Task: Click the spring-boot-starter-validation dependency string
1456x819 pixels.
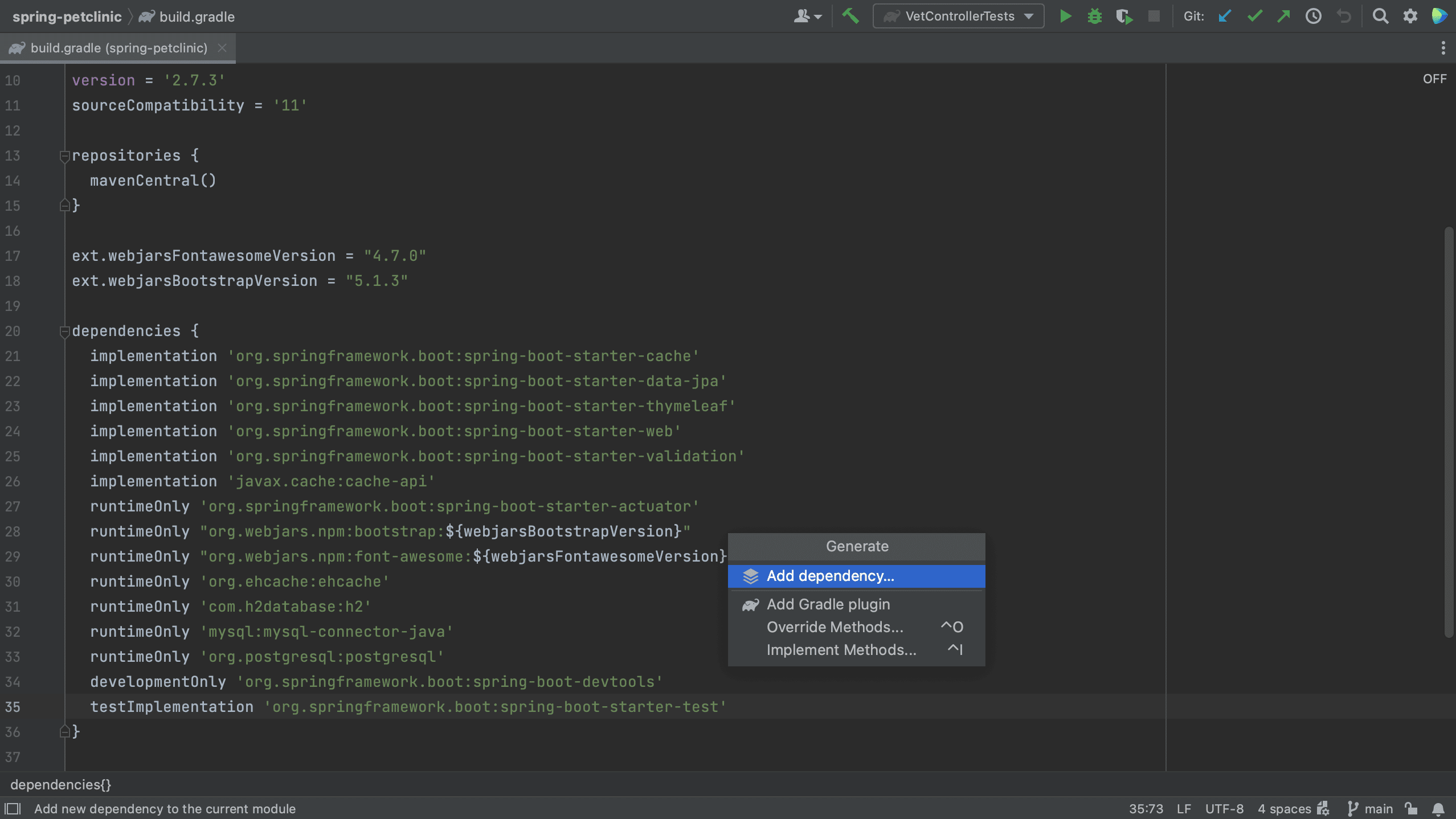Action: (x=486, y=456)
